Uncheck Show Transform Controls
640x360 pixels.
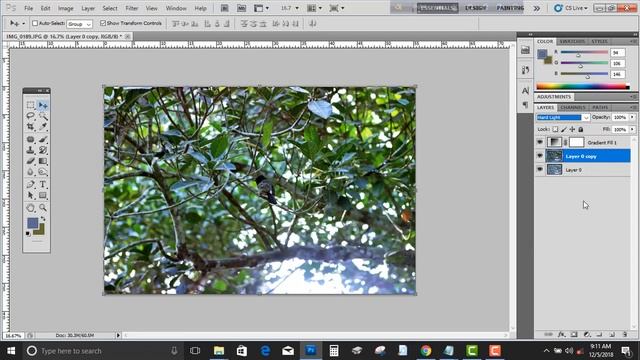103,23
